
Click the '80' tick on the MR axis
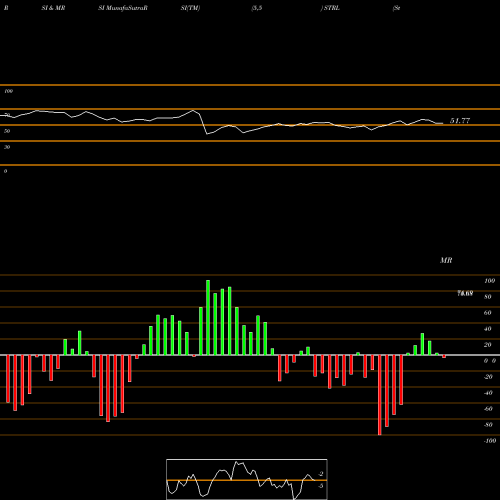[x=488, y=297]
